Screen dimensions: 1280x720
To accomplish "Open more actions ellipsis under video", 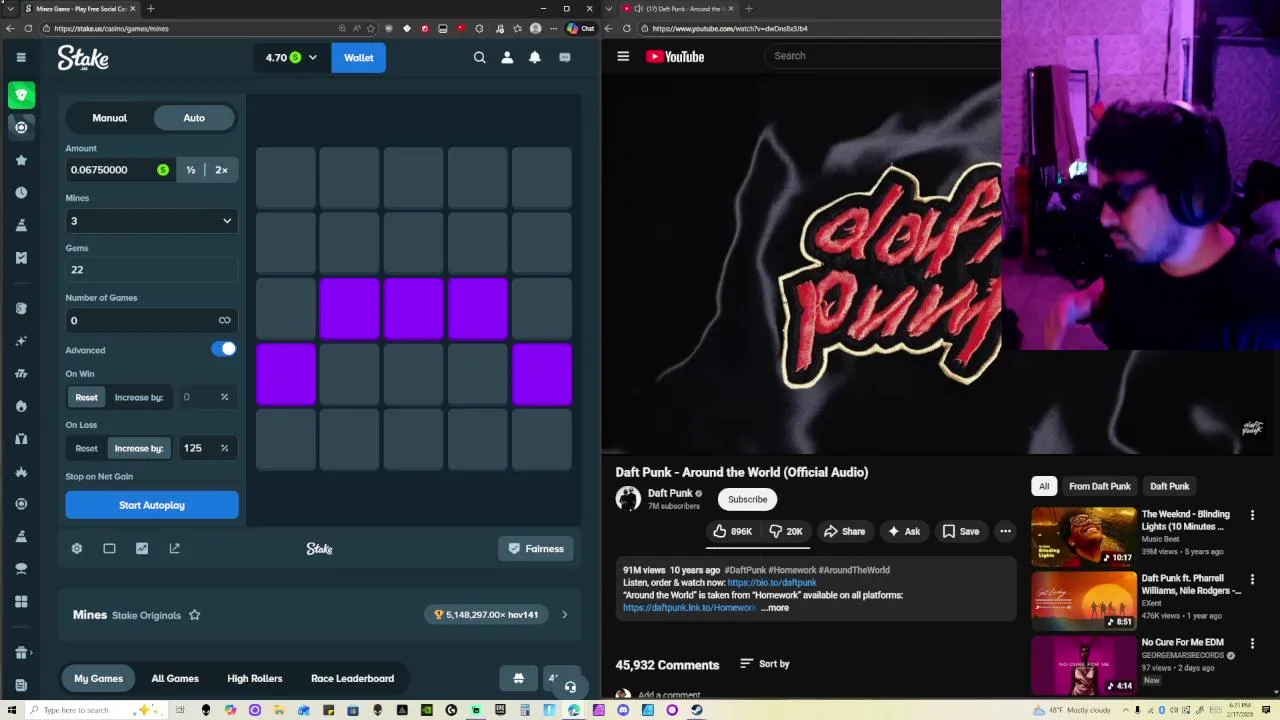I will click(1005, 531).
